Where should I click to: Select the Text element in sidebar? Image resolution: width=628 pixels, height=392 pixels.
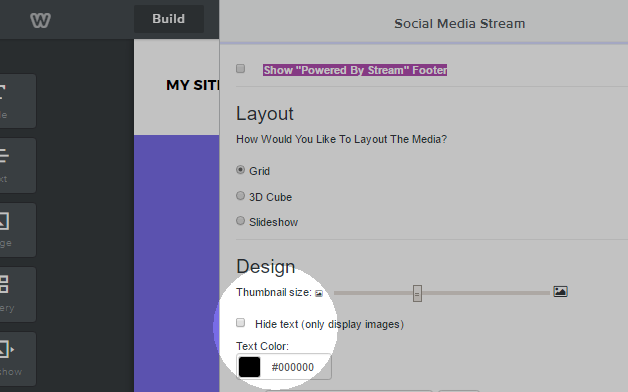pos(18,165)
